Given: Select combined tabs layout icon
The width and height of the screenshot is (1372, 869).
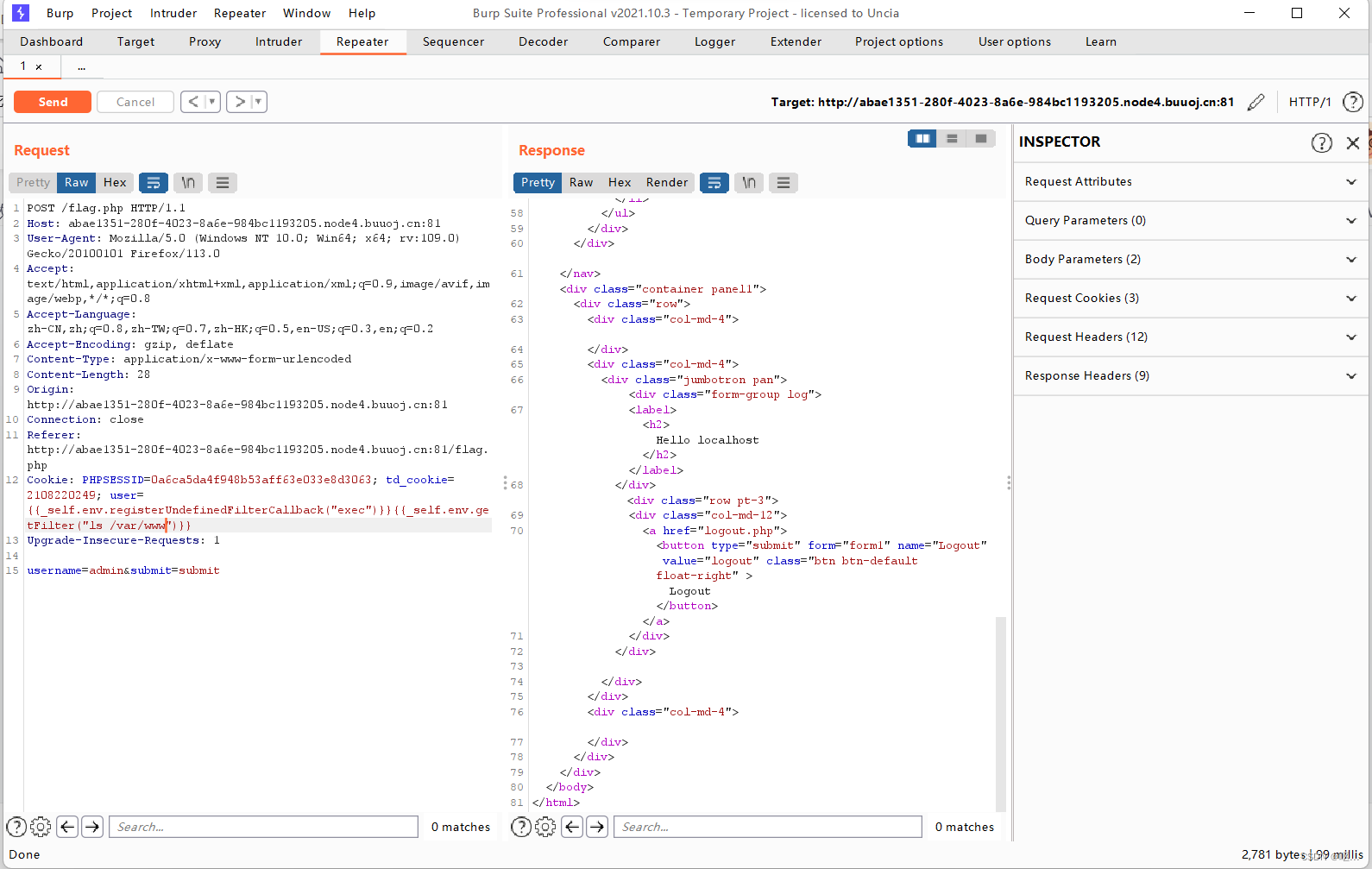Looking at the screenshot, I should pyautogui.click(x=981, y=138).
